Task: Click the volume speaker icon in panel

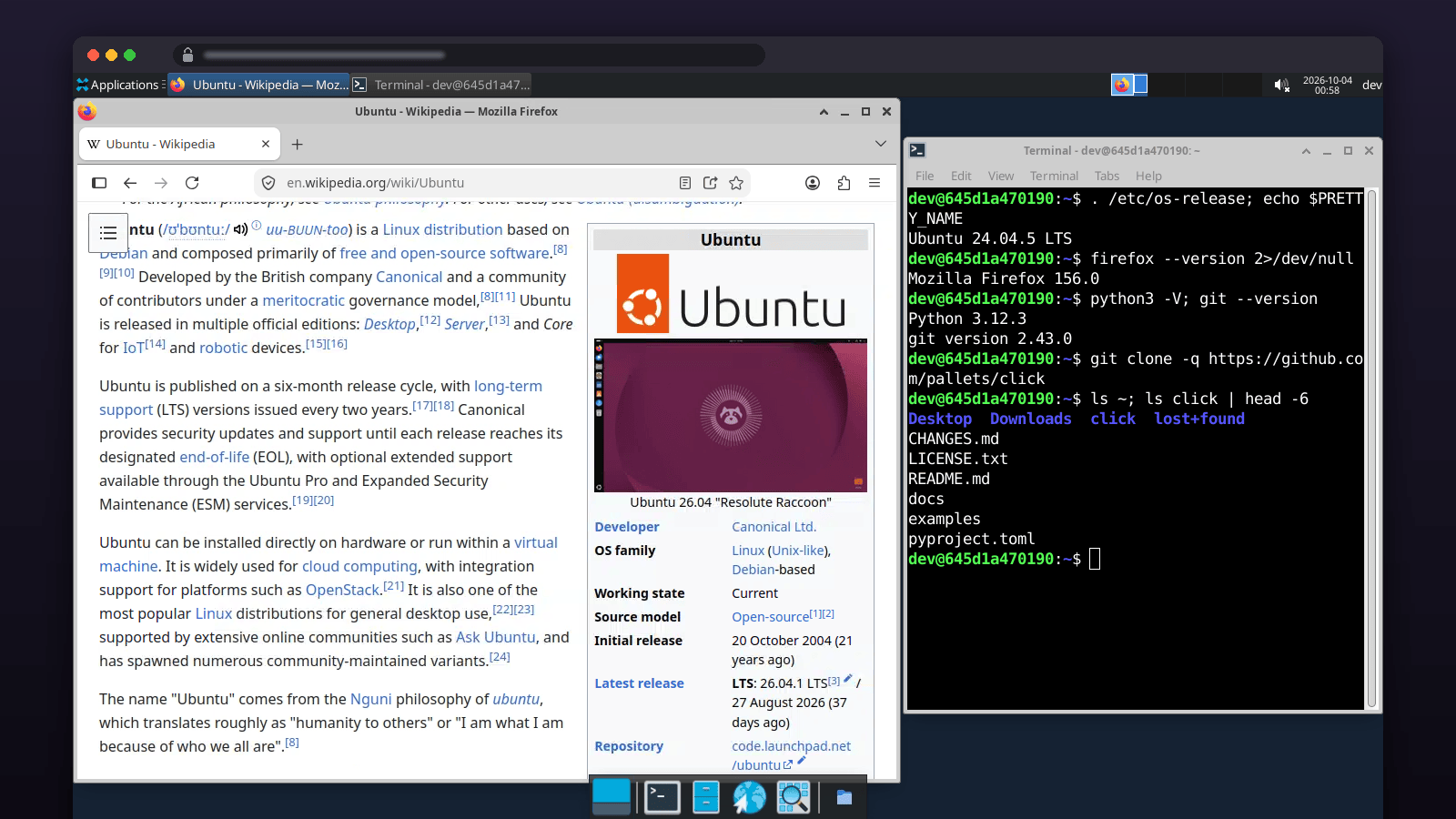Action: [1281, 85]
